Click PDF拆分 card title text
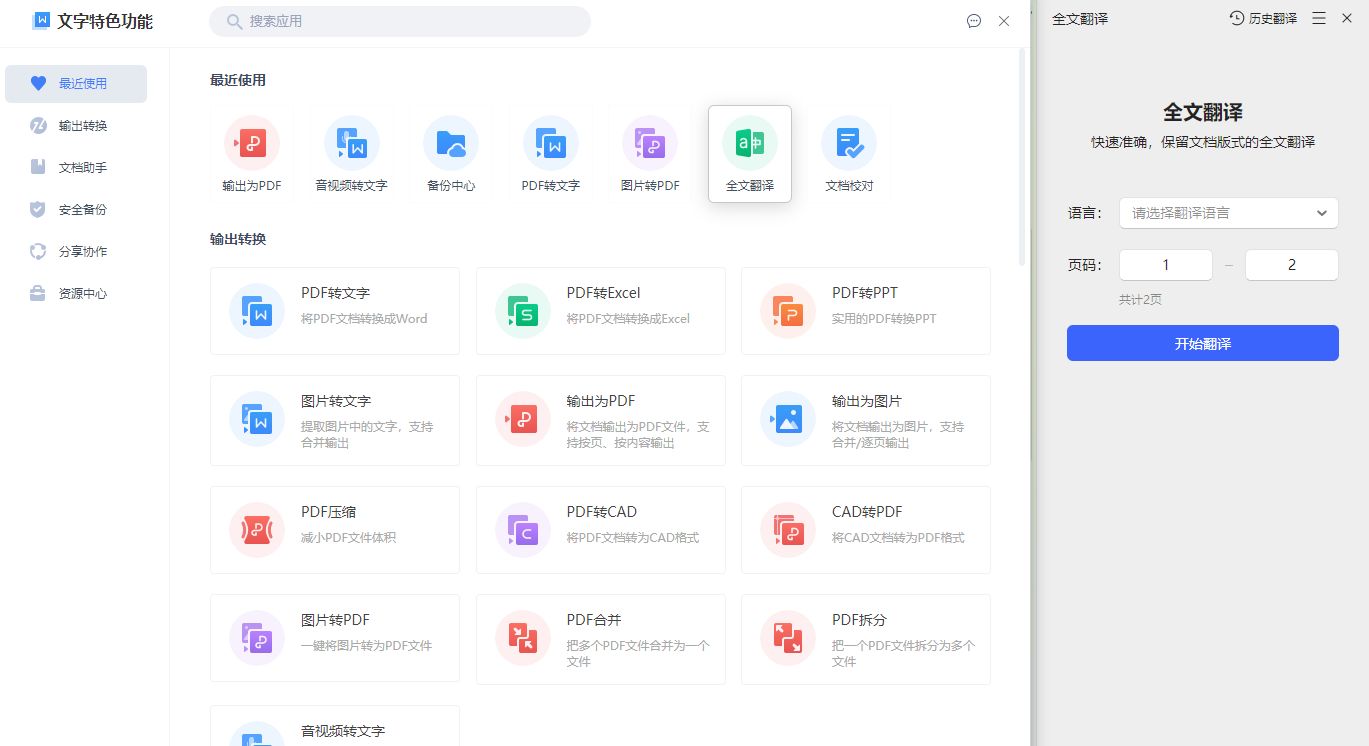 859,620
